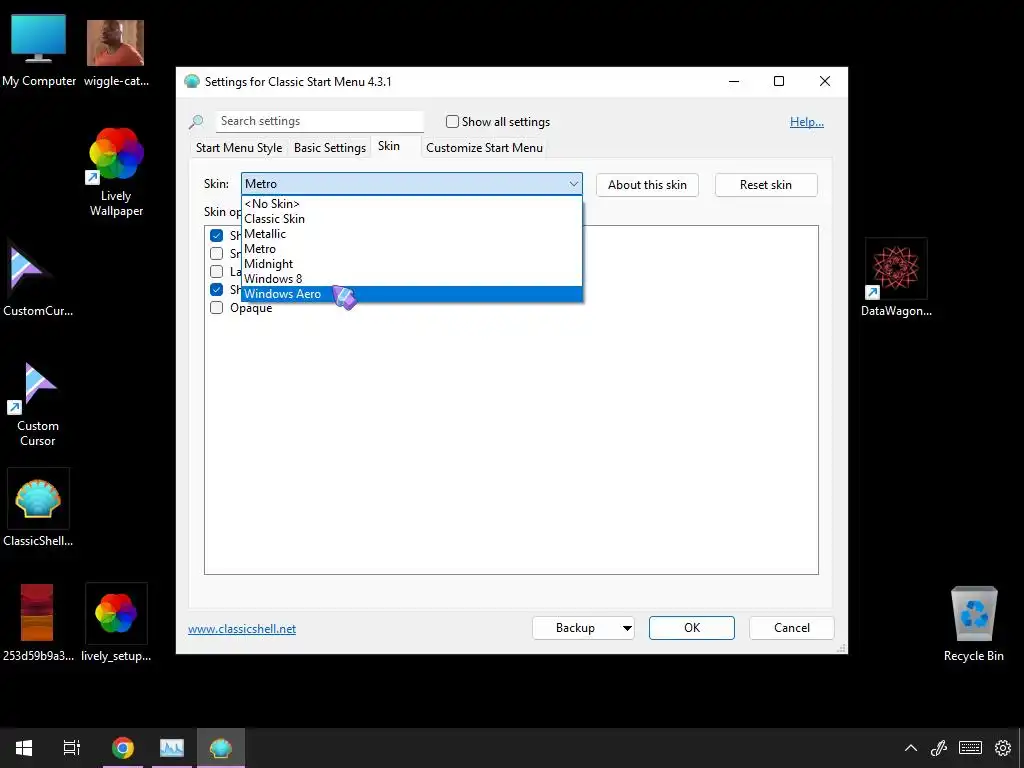Visit www.classicshell.net link

click(242, 629)
